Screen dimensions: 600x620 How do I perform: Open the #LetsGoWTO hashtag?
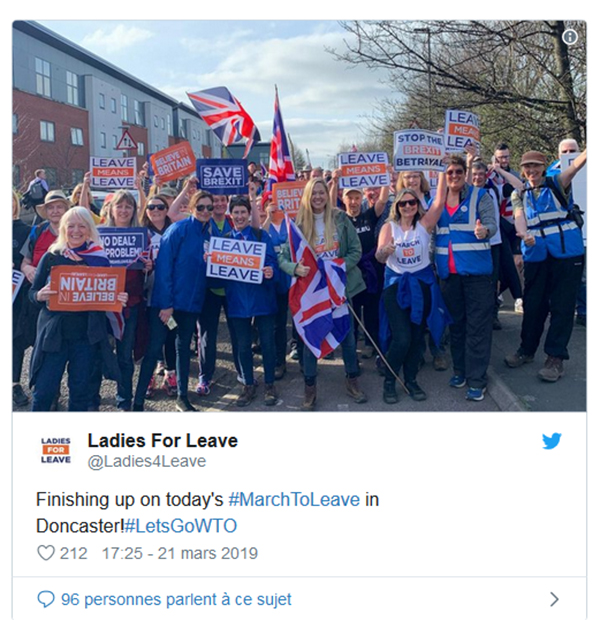coord(180,526)
